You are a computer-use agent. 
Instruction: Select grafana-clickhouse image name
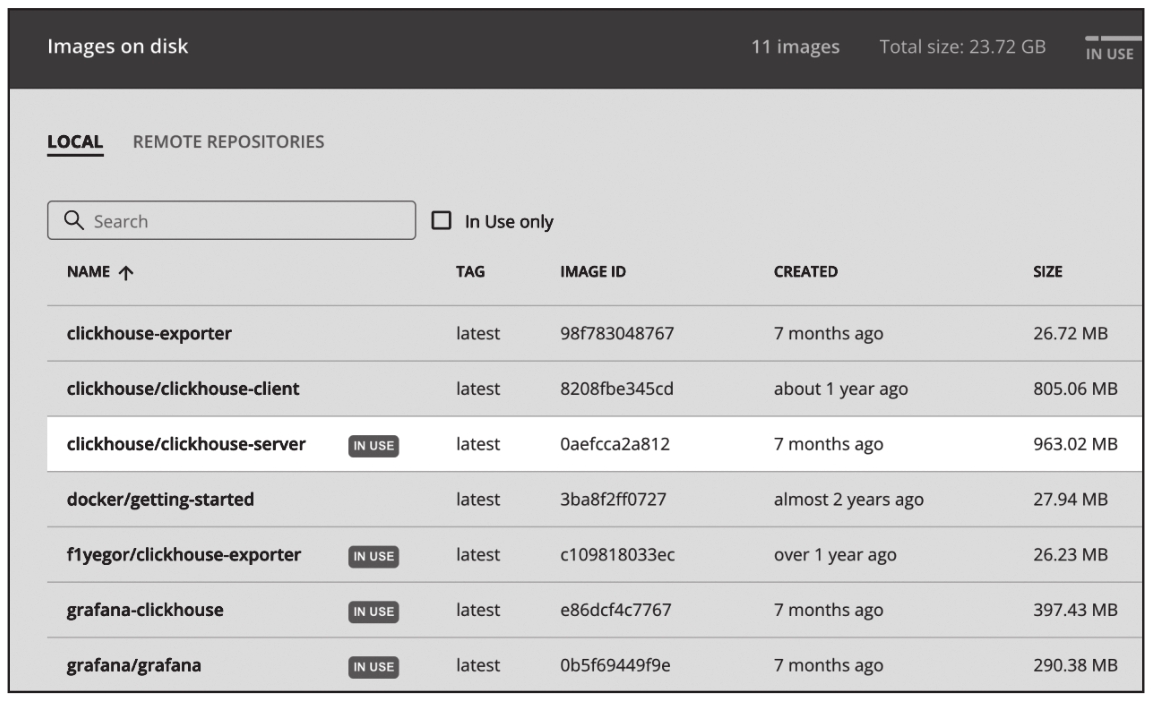(145, 609)
